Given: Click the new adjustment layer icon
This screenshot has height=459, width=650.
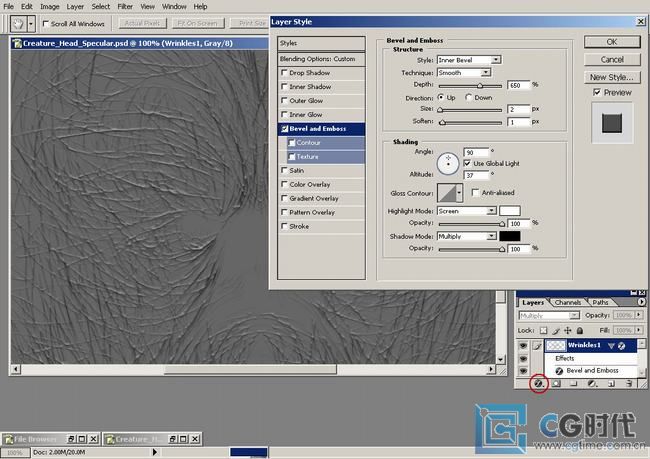Looking at the screenshot, I should click(592, 384).
